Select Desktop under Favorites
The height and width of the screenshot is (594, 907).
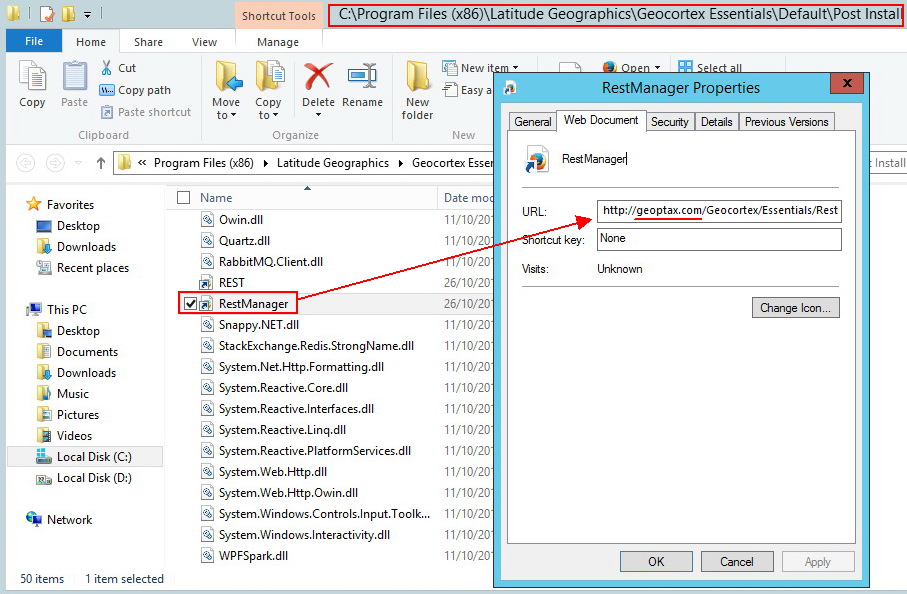[x=78, y=226]
